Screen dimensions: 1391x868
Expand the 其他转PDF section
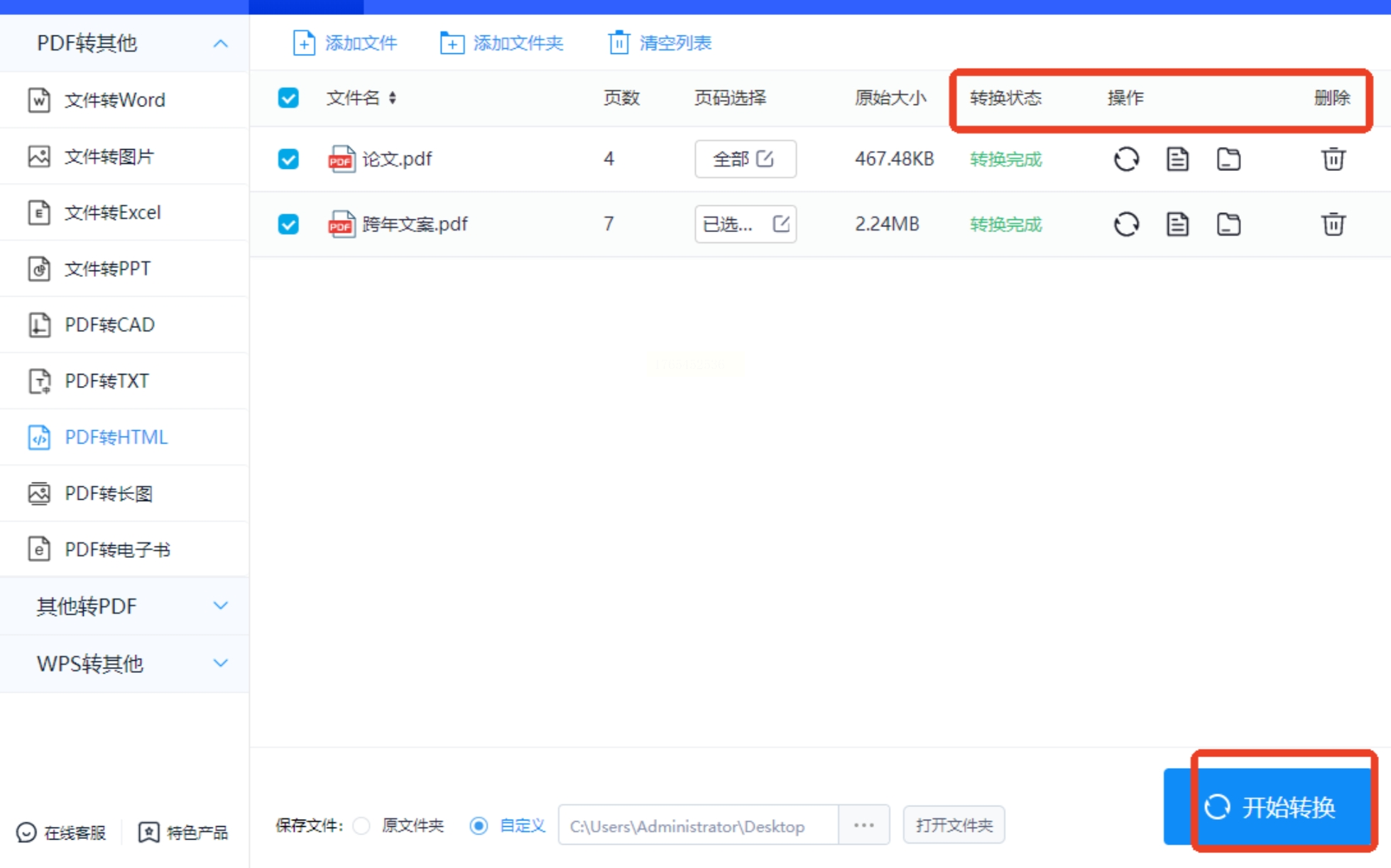(x=221, y=606)
